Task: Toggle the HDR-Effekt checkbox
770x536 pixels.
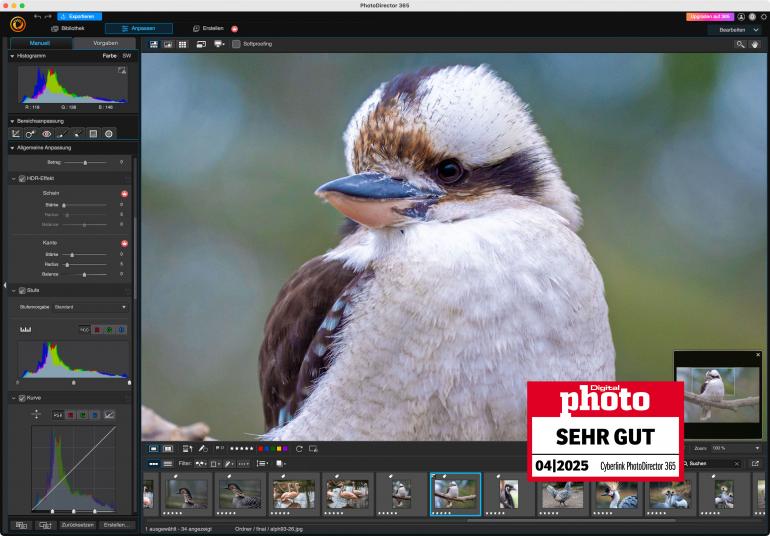Action: 22,178
